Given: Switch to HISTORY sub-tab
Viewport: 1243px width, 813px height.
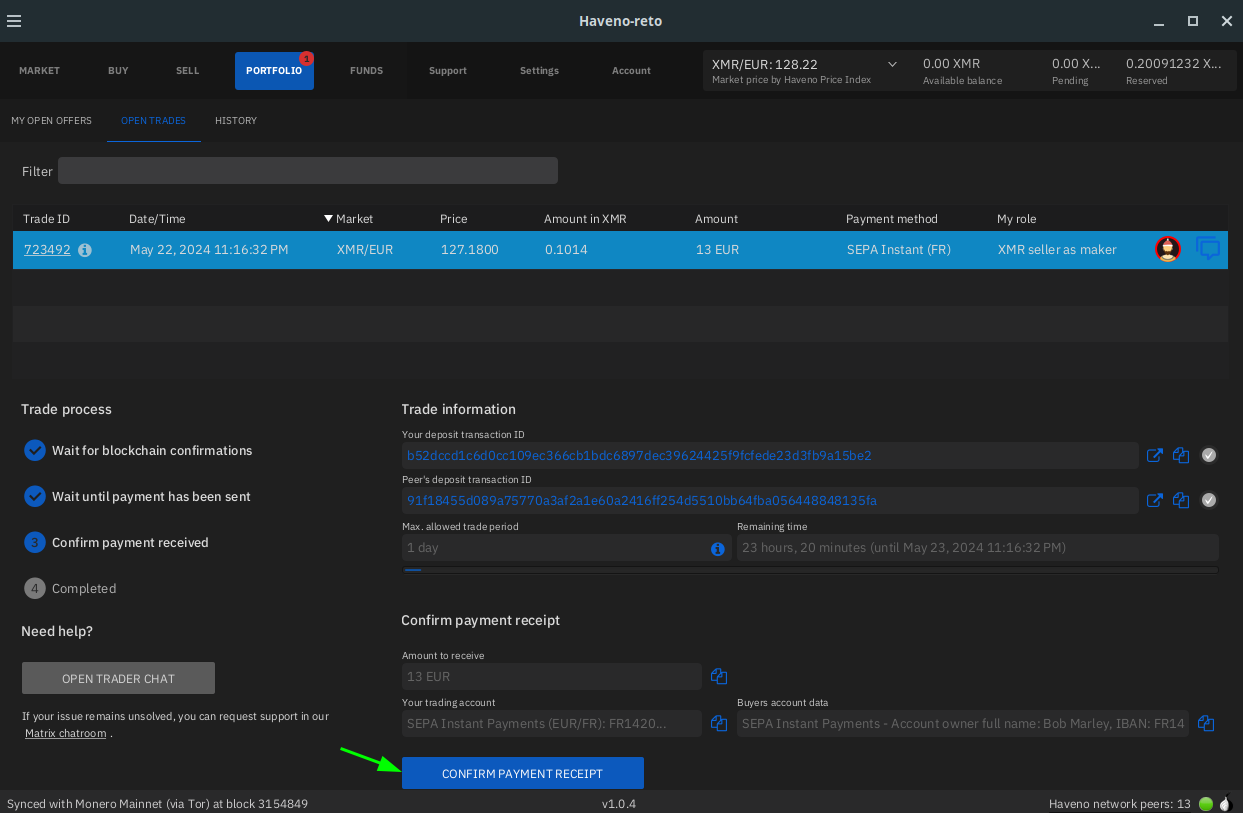Looking at the screenshot, I should [x=236, y=121].
